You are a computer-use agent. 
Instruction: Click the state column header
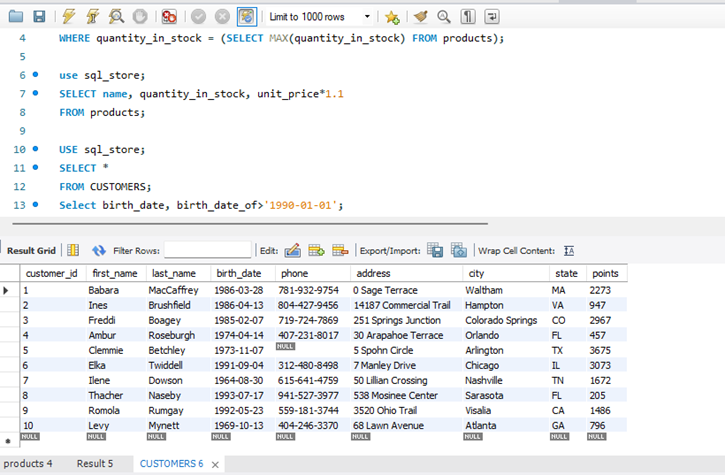[x=566, y=273]
